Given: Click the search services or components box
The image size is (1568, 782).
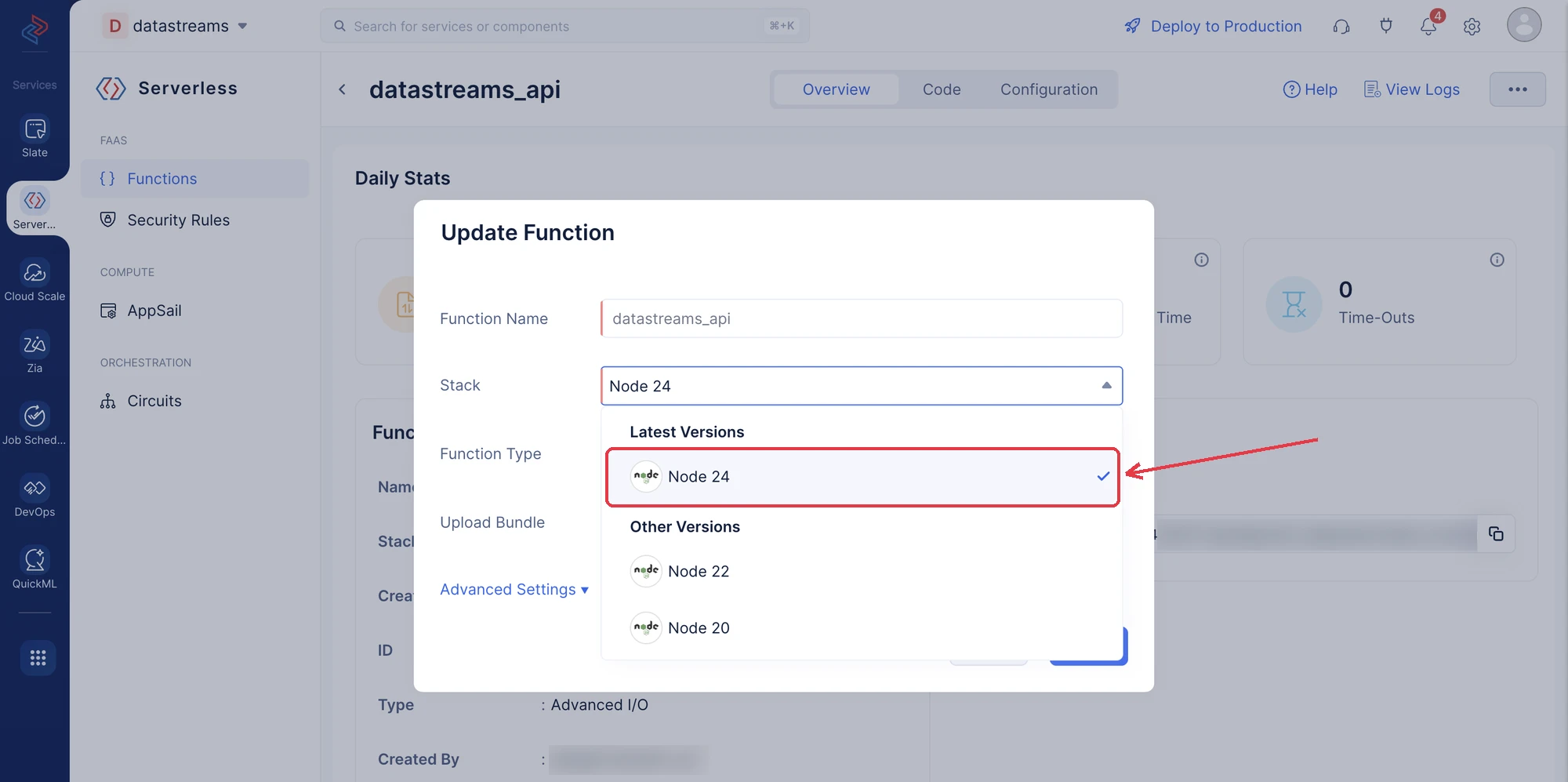Looking at the screenshot, I should pyautogui.click(x=564, y=26).
